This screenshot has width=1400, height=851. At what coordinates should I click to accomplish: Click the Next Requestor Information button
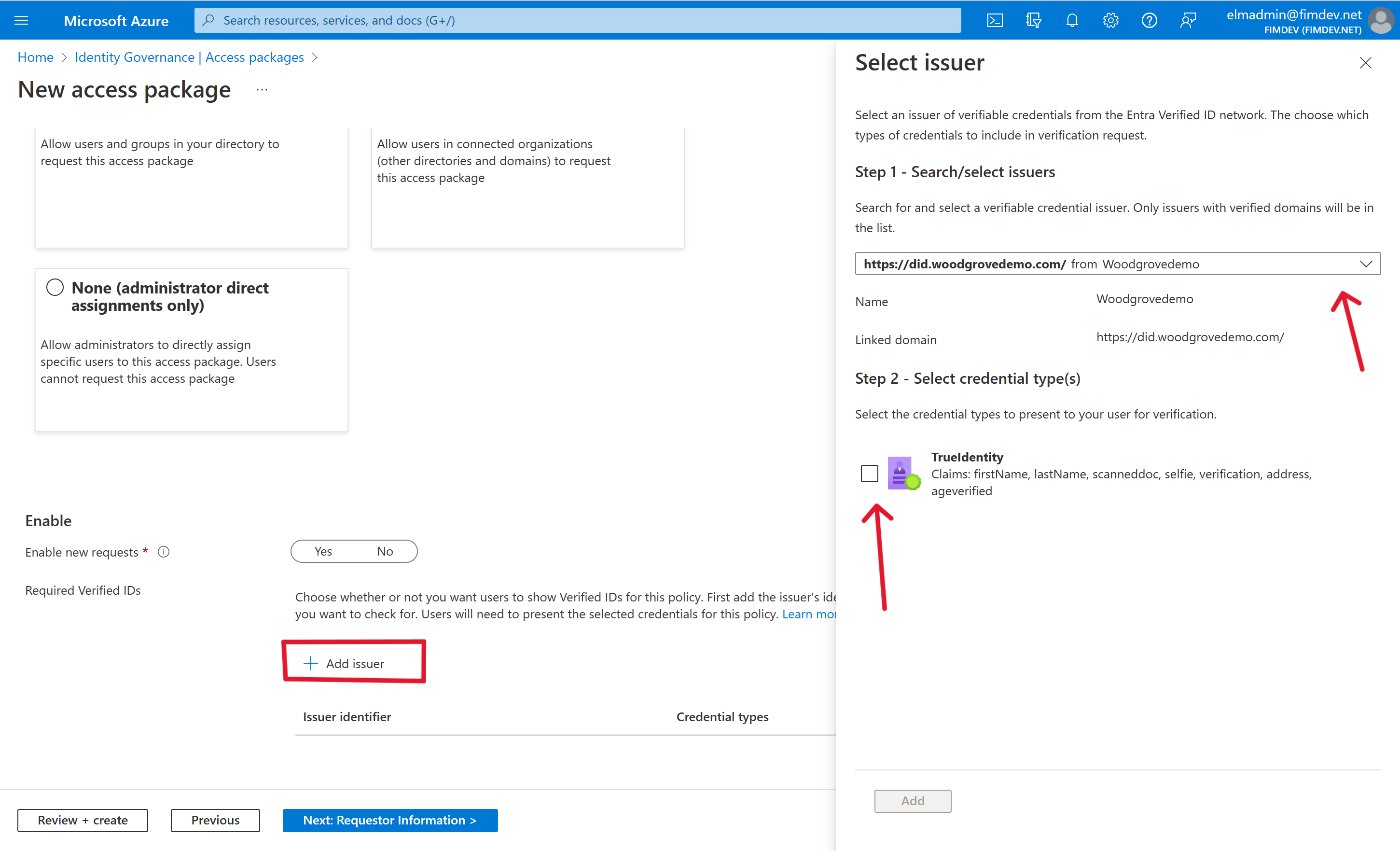point(389,820)
